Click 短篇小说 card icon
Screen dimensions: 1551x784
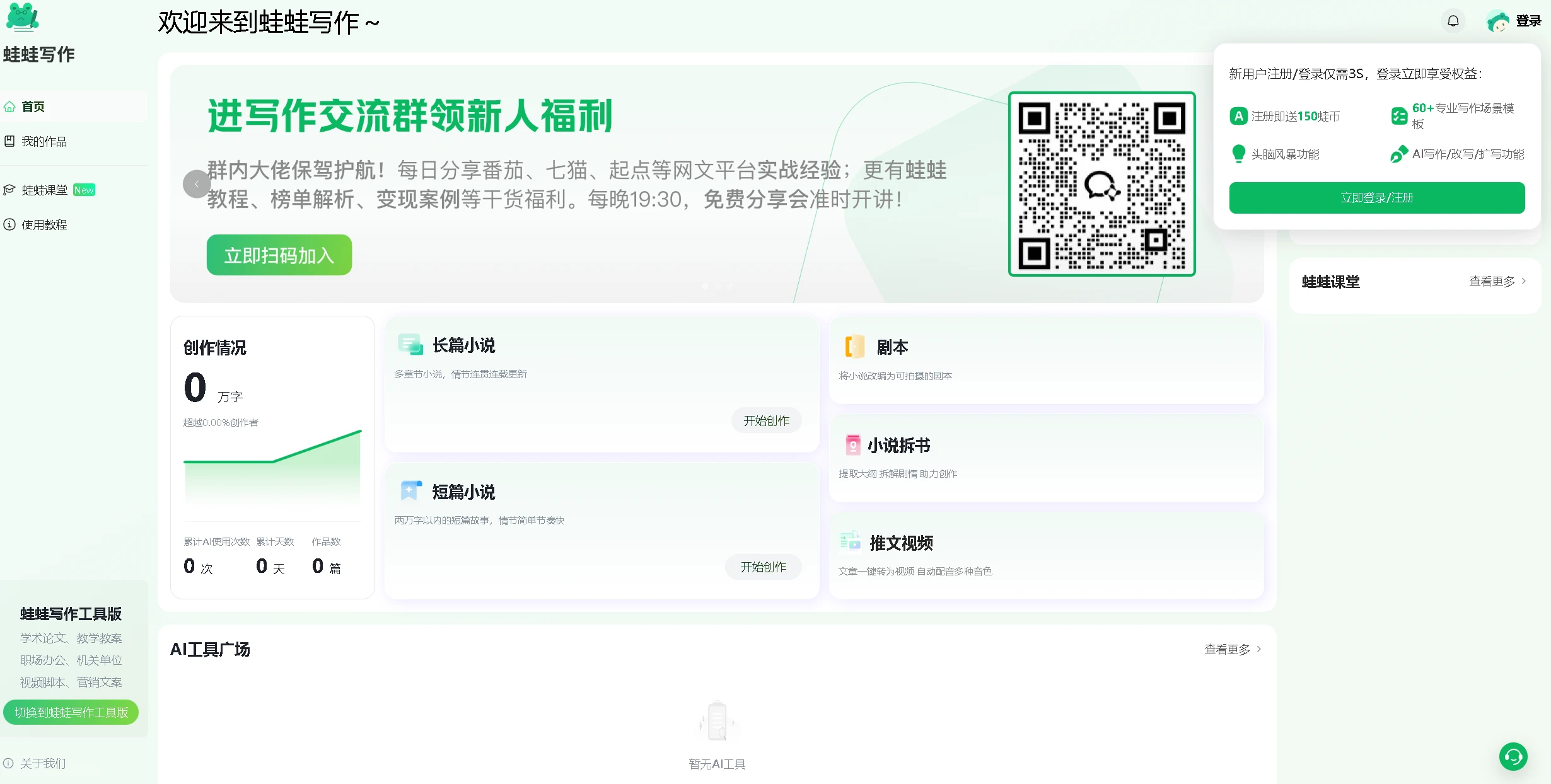[410, 491]
